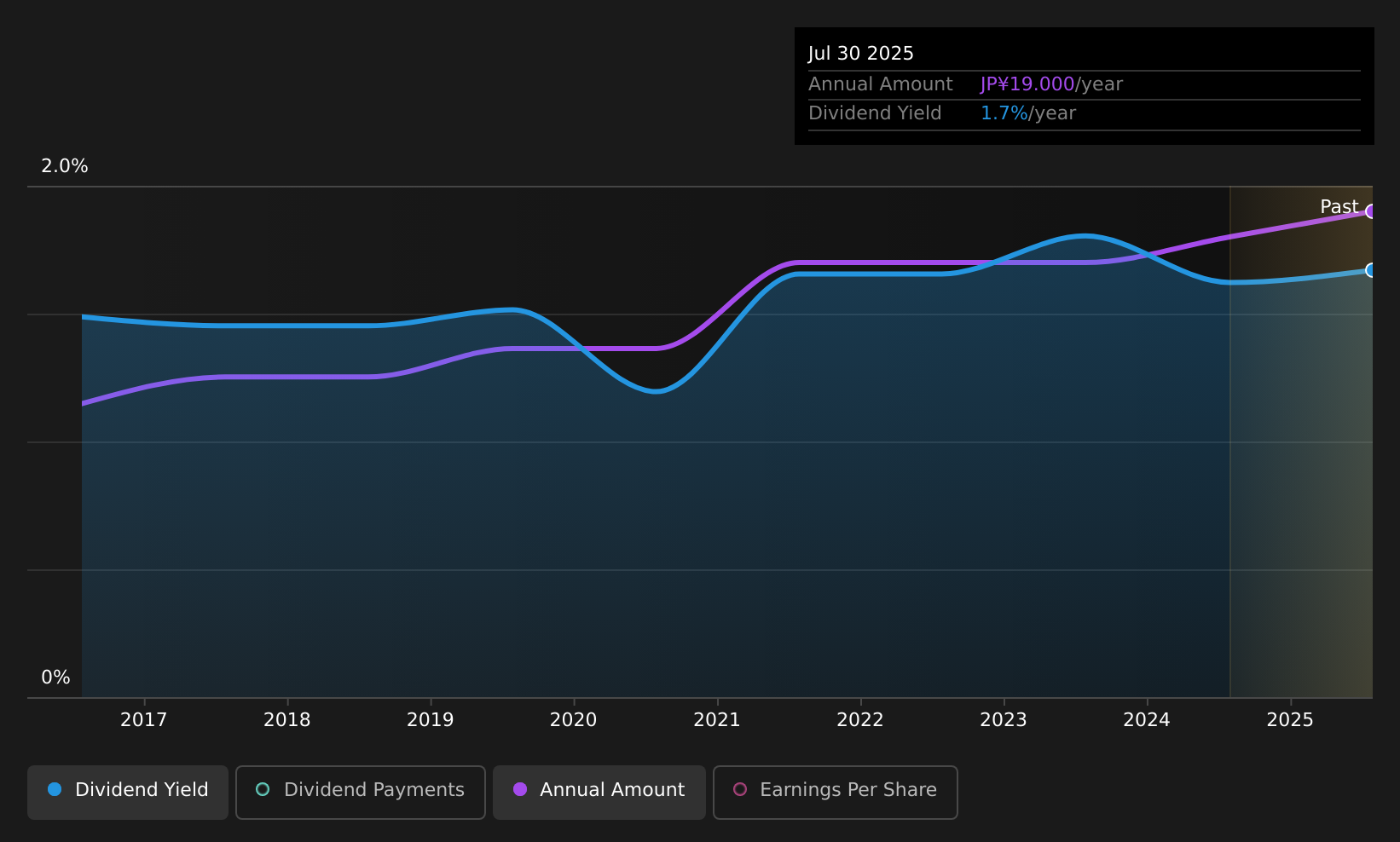Click the 0% y-axis label
This screenshot has height=842, width=1400.
pos(55,678)
